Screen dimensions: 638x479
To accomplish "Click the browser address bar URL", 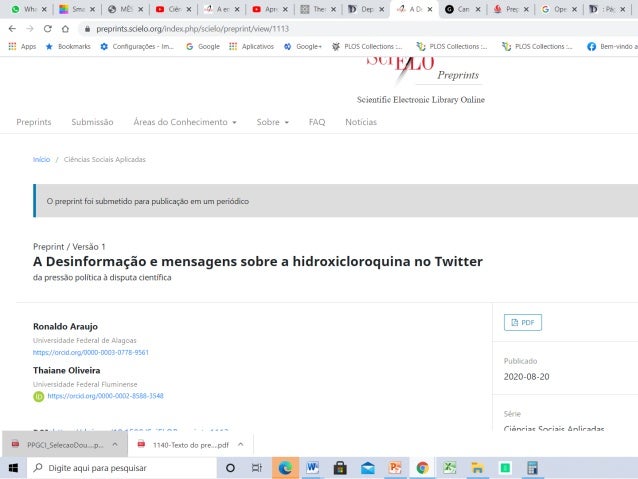I will (192, 29).
